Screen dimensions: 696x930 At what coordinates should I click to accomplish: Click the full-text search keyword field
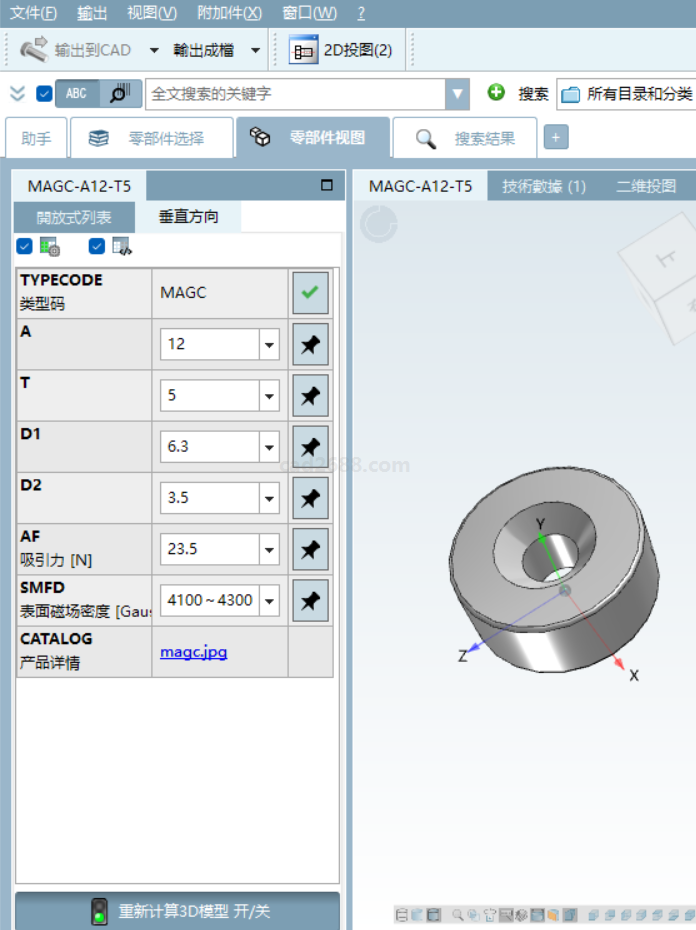pyautogui.click(x=296, y=94)
